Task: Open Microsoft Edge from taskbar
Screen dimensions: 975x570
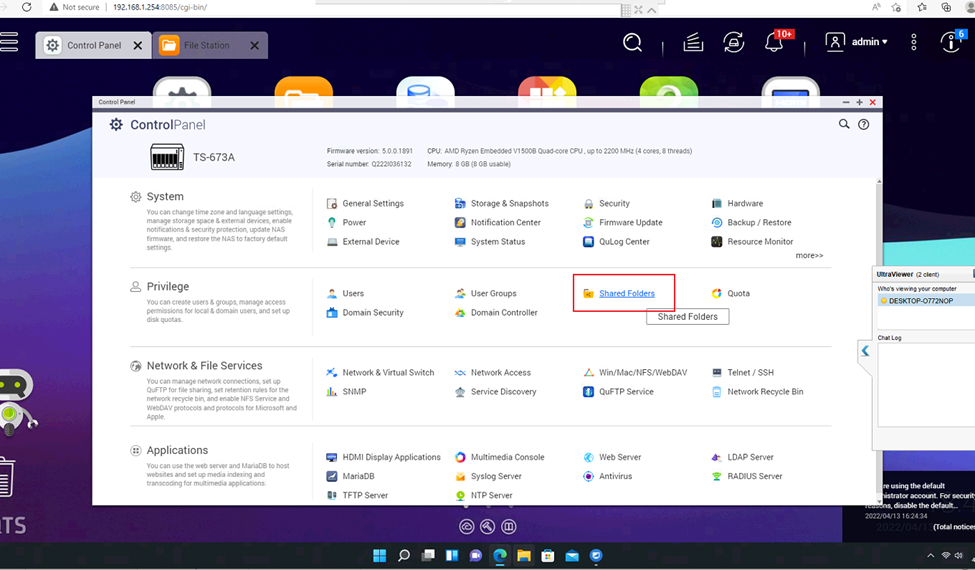Action: (x=500, y=556)
